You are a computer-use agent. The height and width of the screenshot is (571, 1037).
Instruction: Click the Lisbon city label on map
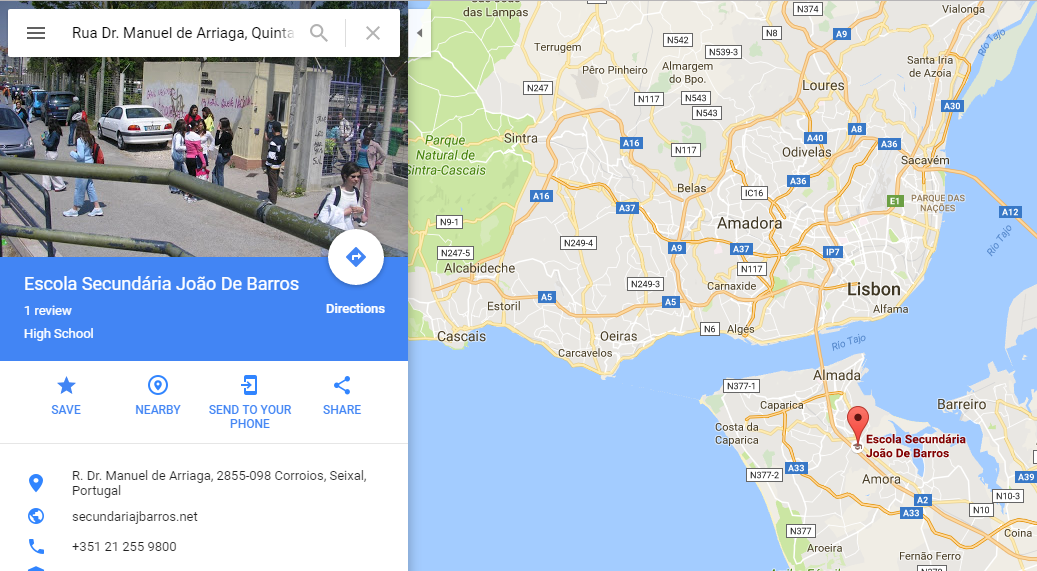pos(874,289)
